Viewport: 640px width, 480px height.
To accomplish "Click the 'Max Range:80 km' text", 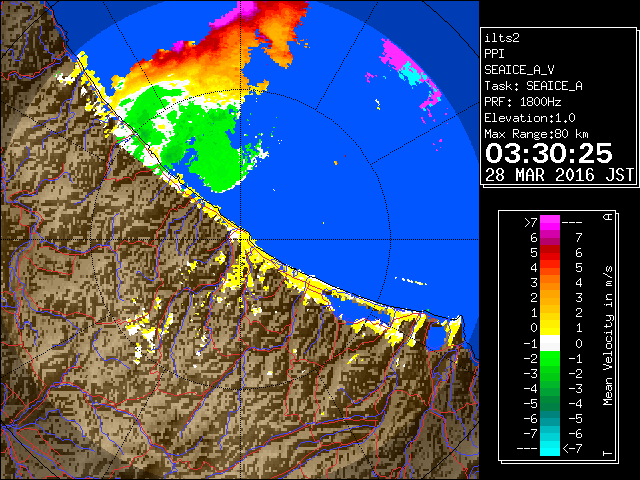I will click(x=536, y=134).
